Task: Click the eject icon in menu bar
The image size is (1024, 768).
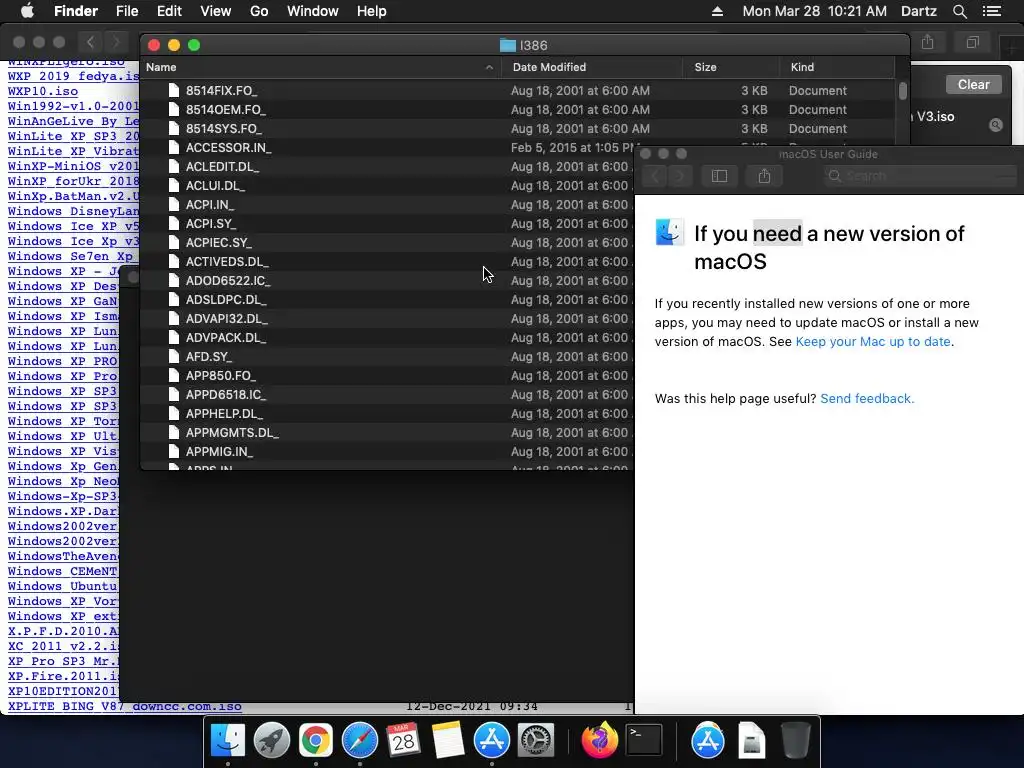Action: (x=717, y=11)
